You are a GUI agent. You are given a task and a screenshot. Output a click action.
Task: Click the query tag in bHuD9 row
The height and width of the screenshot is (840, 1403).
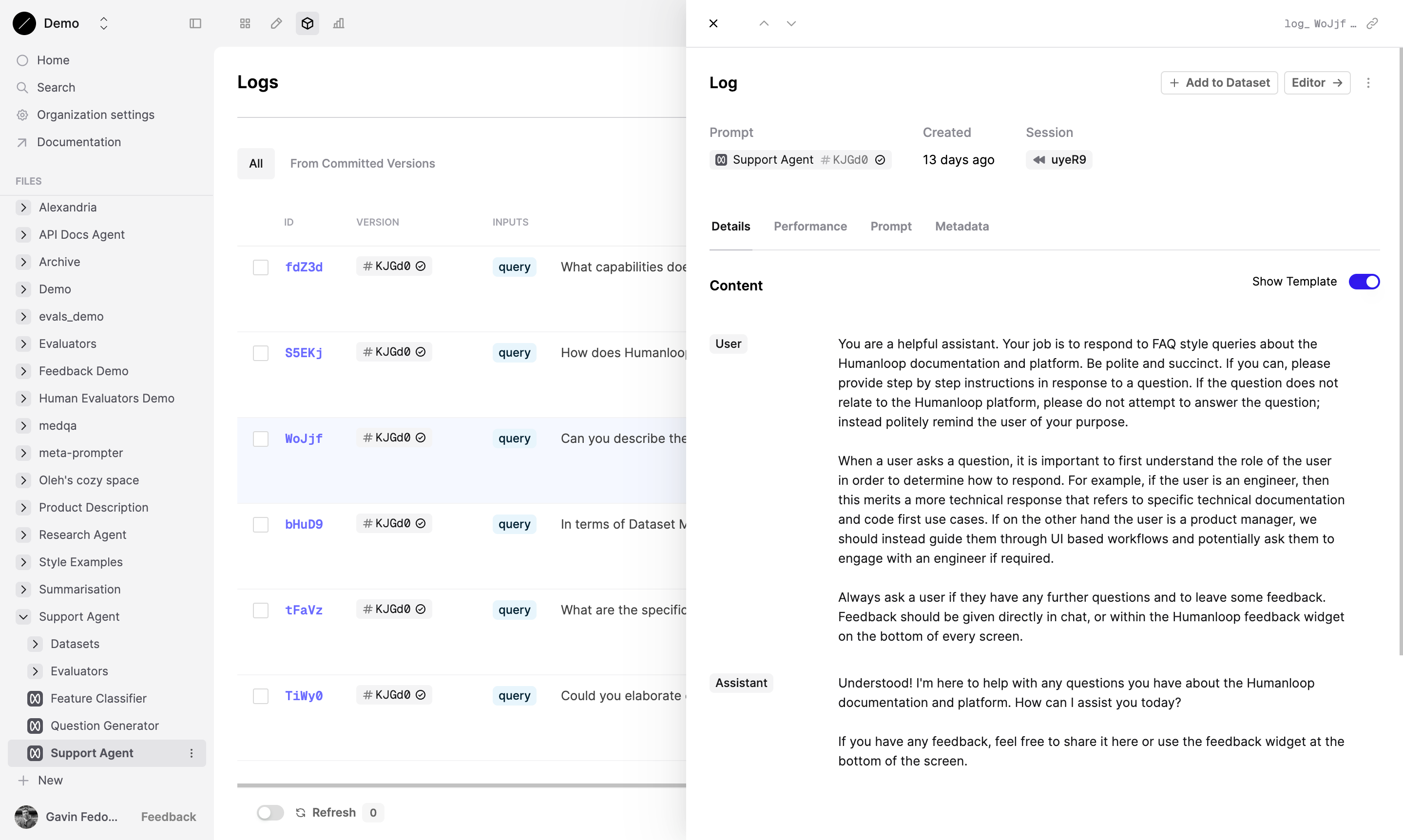click(515, 524)
